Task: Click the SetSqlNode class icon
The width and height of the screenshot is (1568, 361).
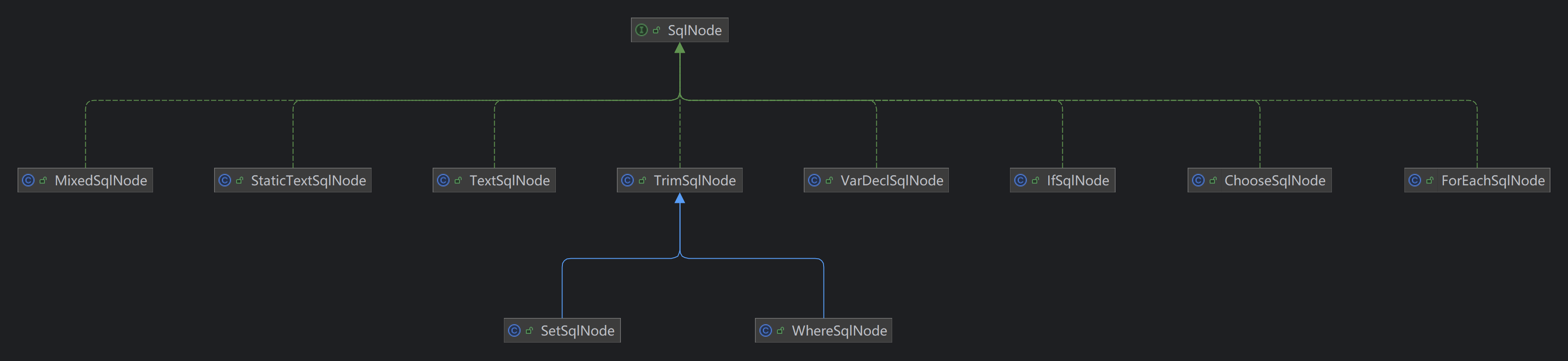Action: 514,330
